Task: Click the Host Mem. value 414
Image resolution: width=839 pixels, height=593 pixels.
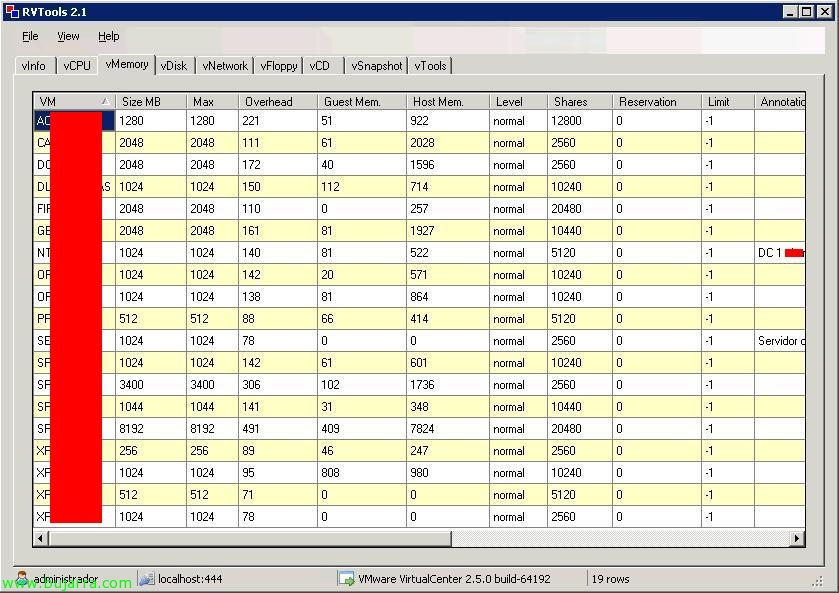Action: coord(448,319)
